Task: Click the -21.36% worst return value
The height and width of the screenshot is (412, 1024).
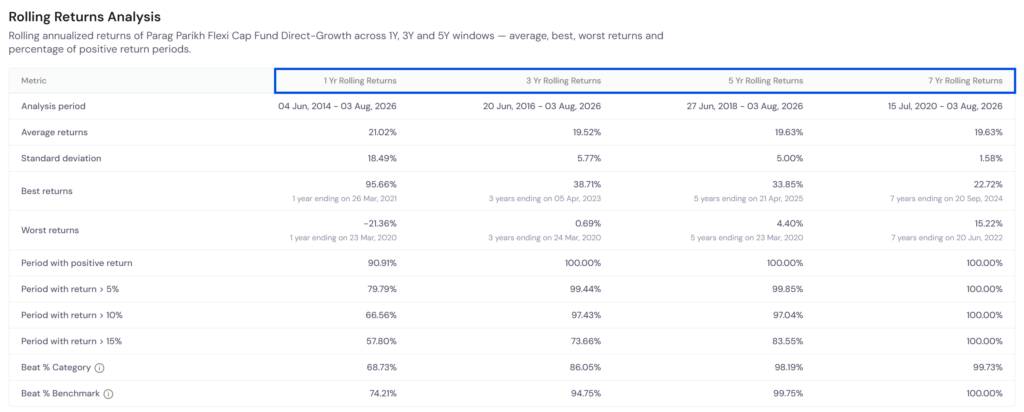Action: pyautogui.click(x=381, y=223)
